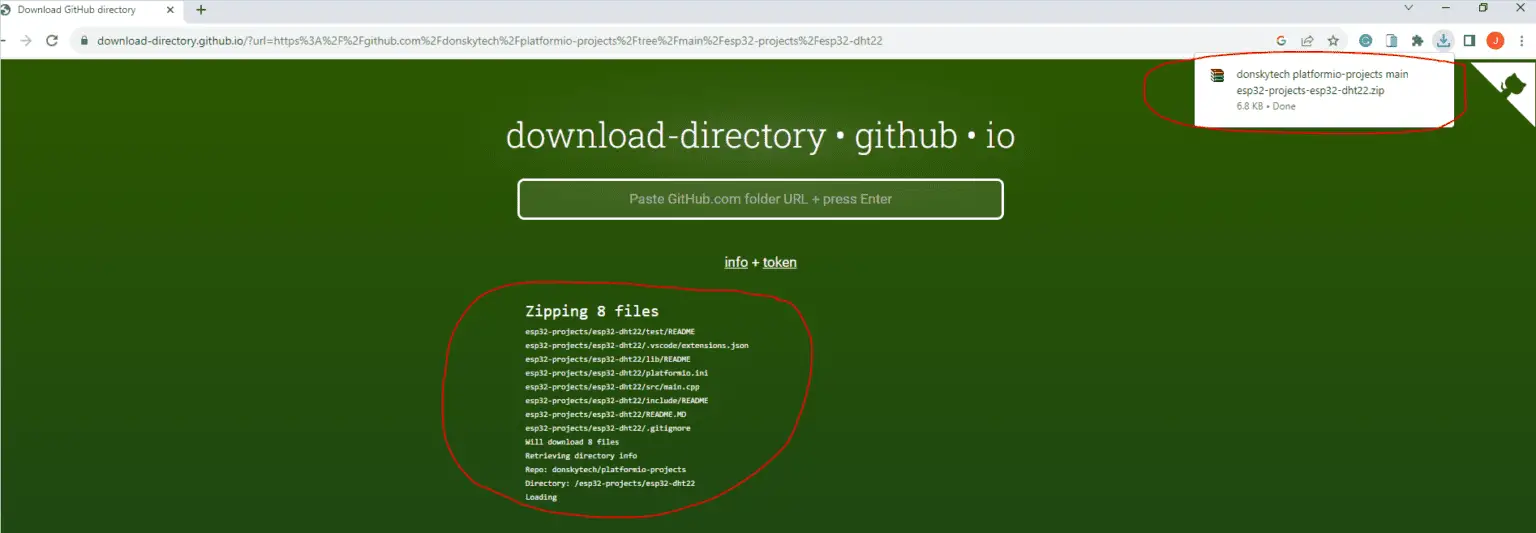Viewport: 1536px width, 533px height.
Task: Open the token link
Action: coord(780,262)
